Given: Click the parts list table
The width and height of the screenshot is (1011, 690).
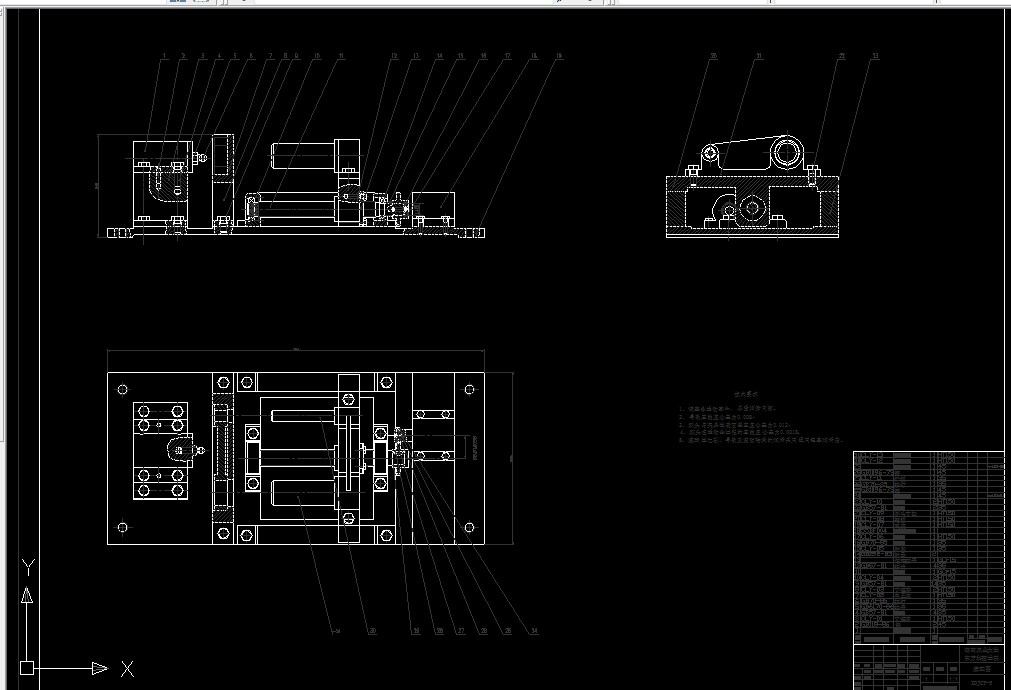Looking at the screenshot, I should point(929,547).
